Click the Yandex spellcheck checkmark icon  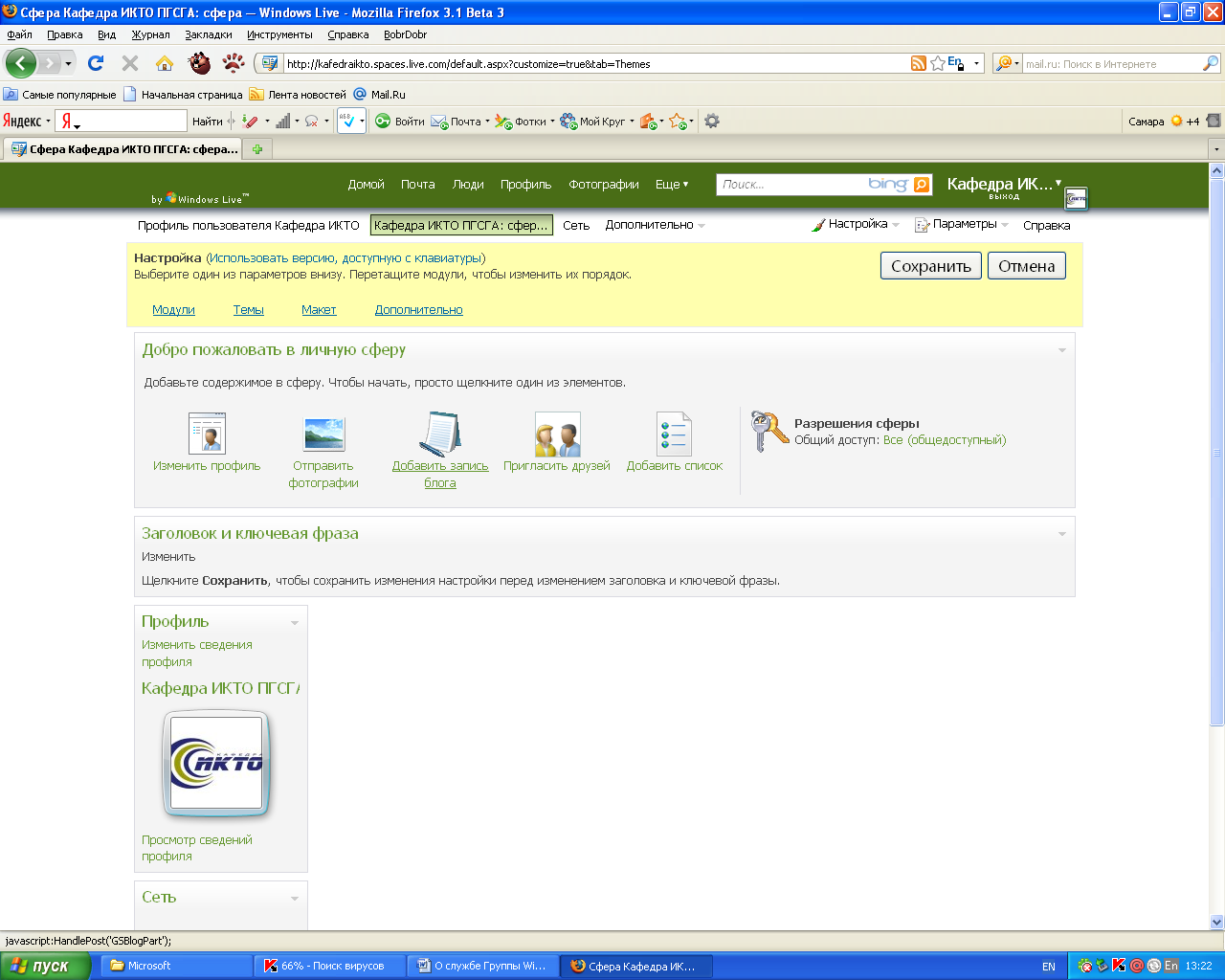click(347, 121)
